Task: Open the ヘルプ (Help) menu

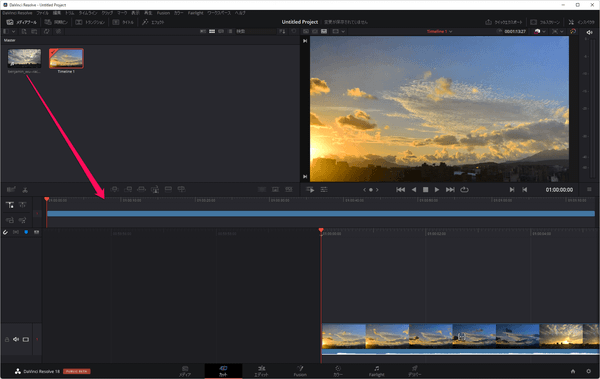Action: pos(240,13)
